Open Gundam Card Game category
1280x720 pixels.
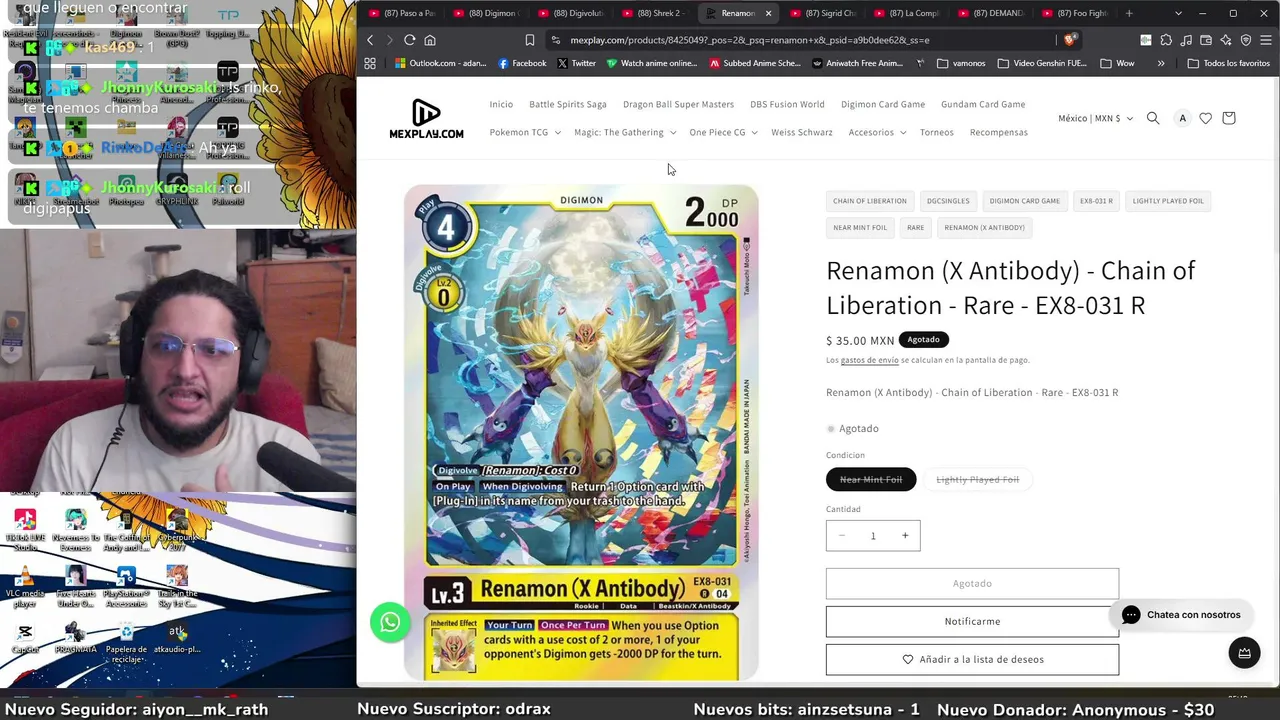[x=983, y=104]
